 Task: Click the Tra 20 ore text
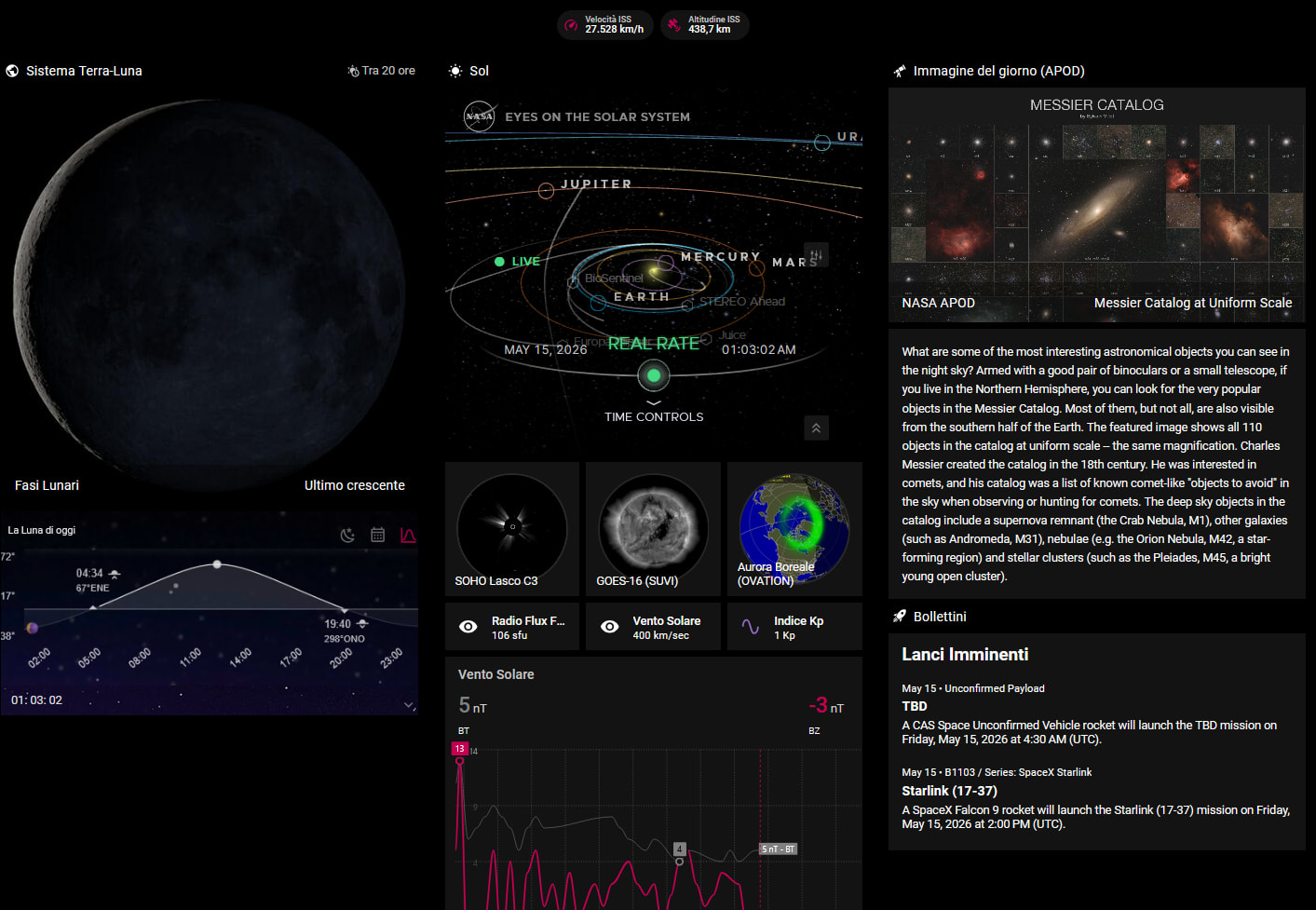click(x=388, y=71)
